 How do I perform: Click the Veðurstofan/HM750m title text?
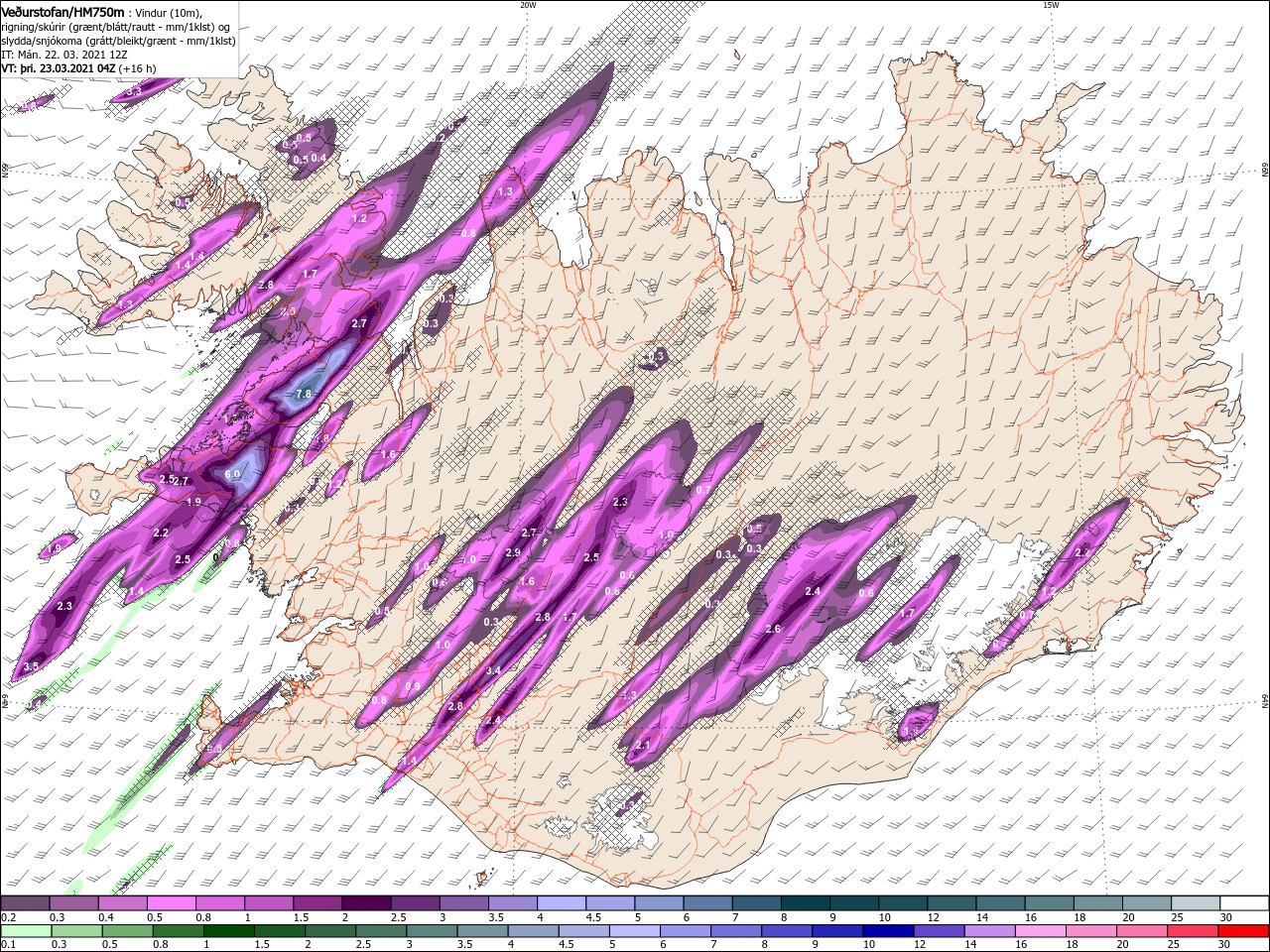click(x=63, y=11)
